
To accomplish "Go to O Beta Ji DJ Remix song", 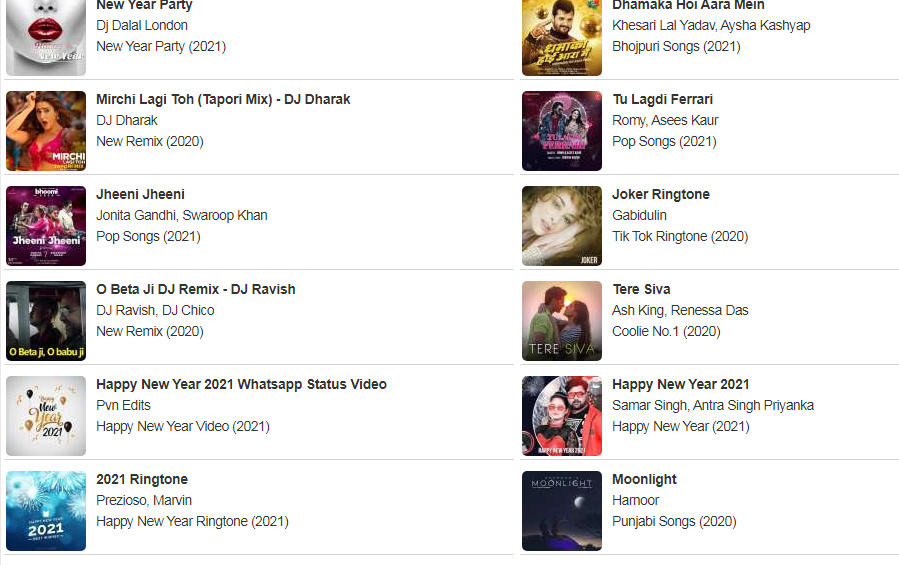I will 196,289.
